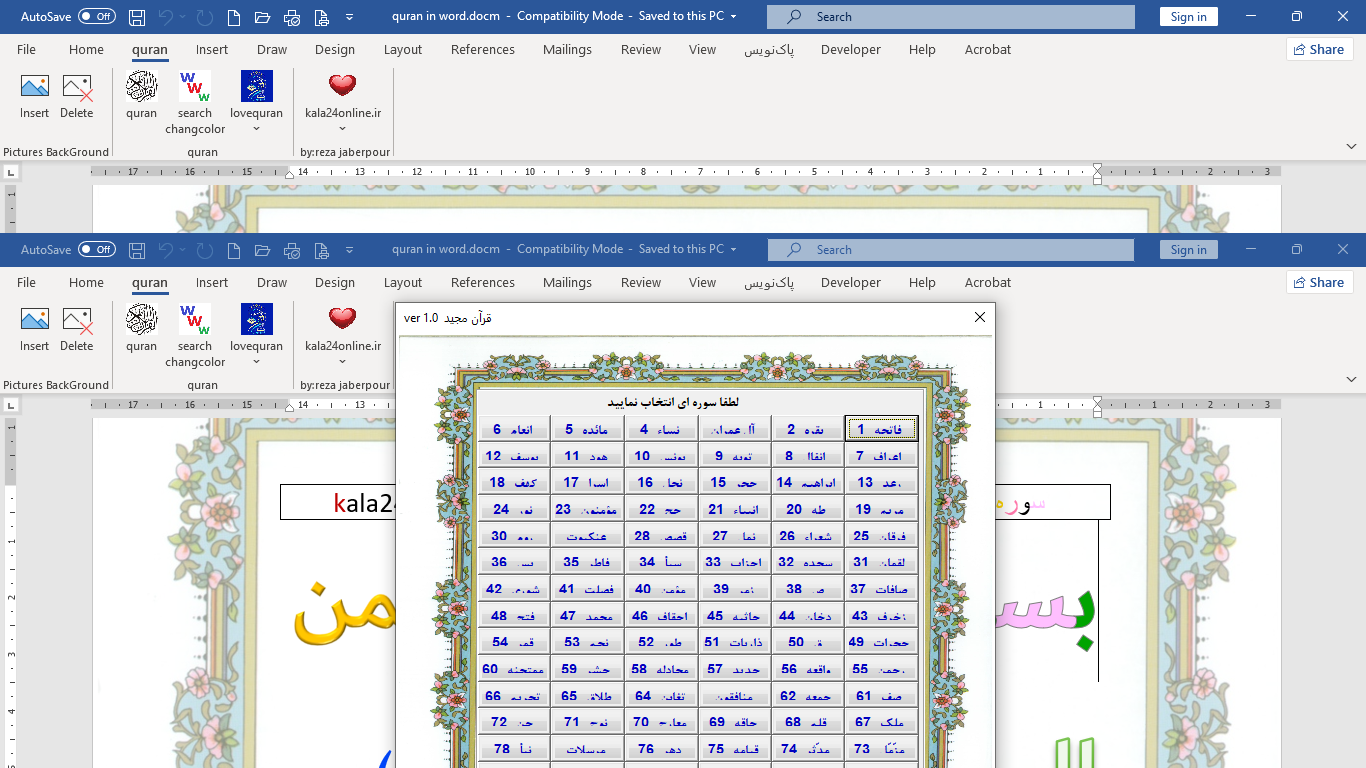The image size is (1366, 768).
Task: Open Customize Quick Access Toolbar dropdown in front window
Action: point(350,250)
